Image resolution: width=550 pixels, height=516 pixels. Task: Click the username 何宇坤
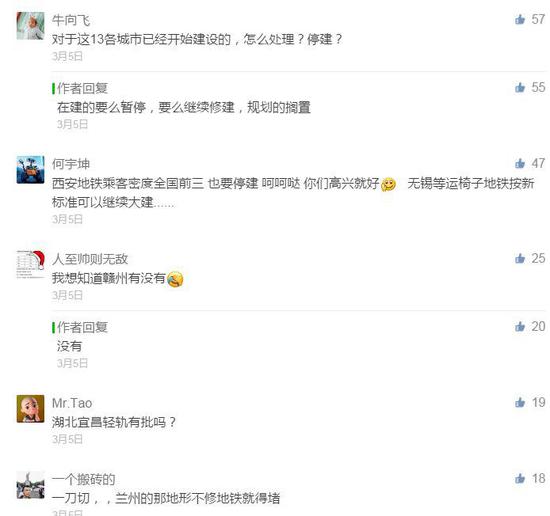click(71, 164)
